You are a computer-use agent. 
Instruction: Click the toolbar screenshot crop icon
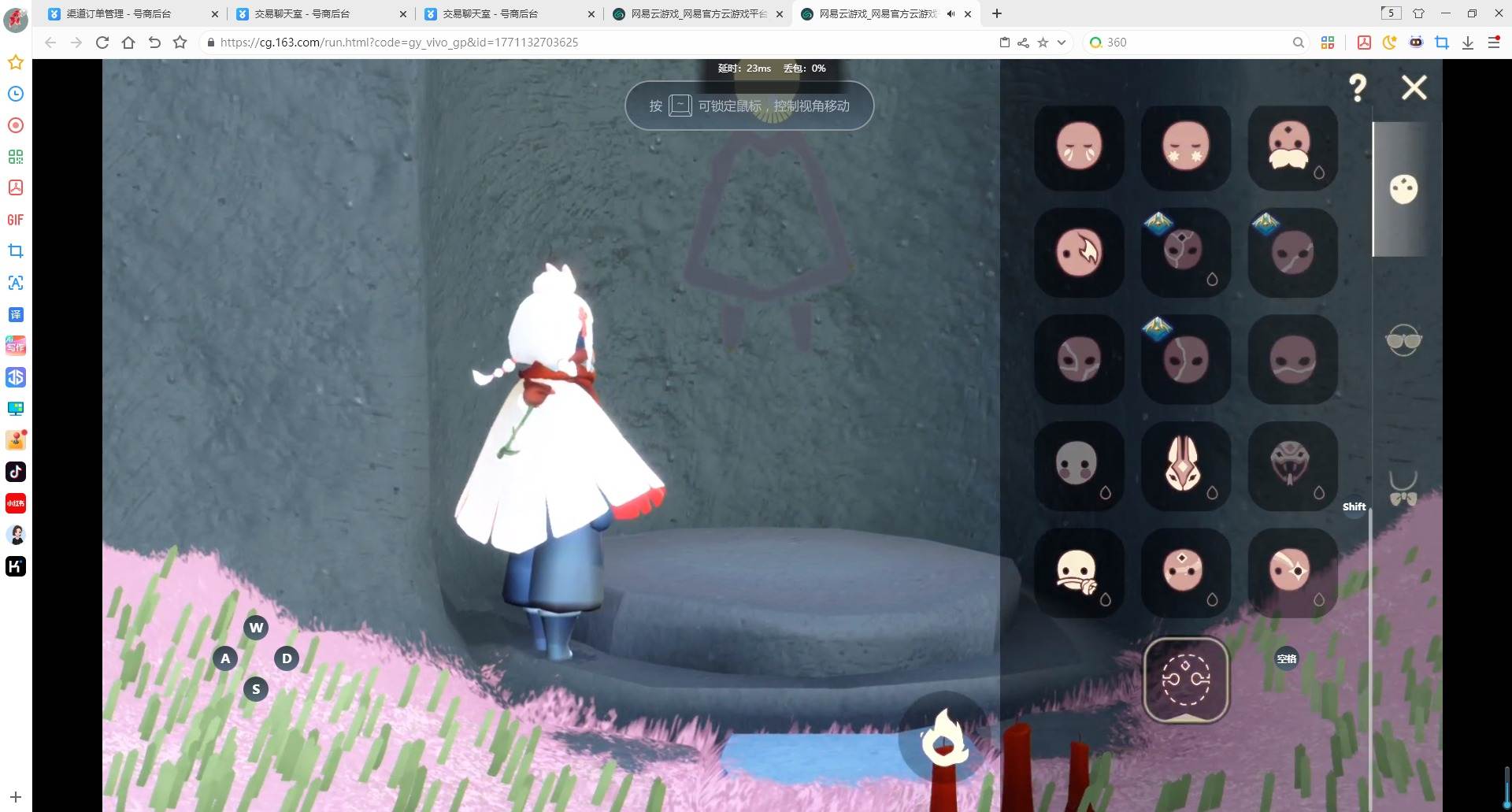[x=1442, y=43]
